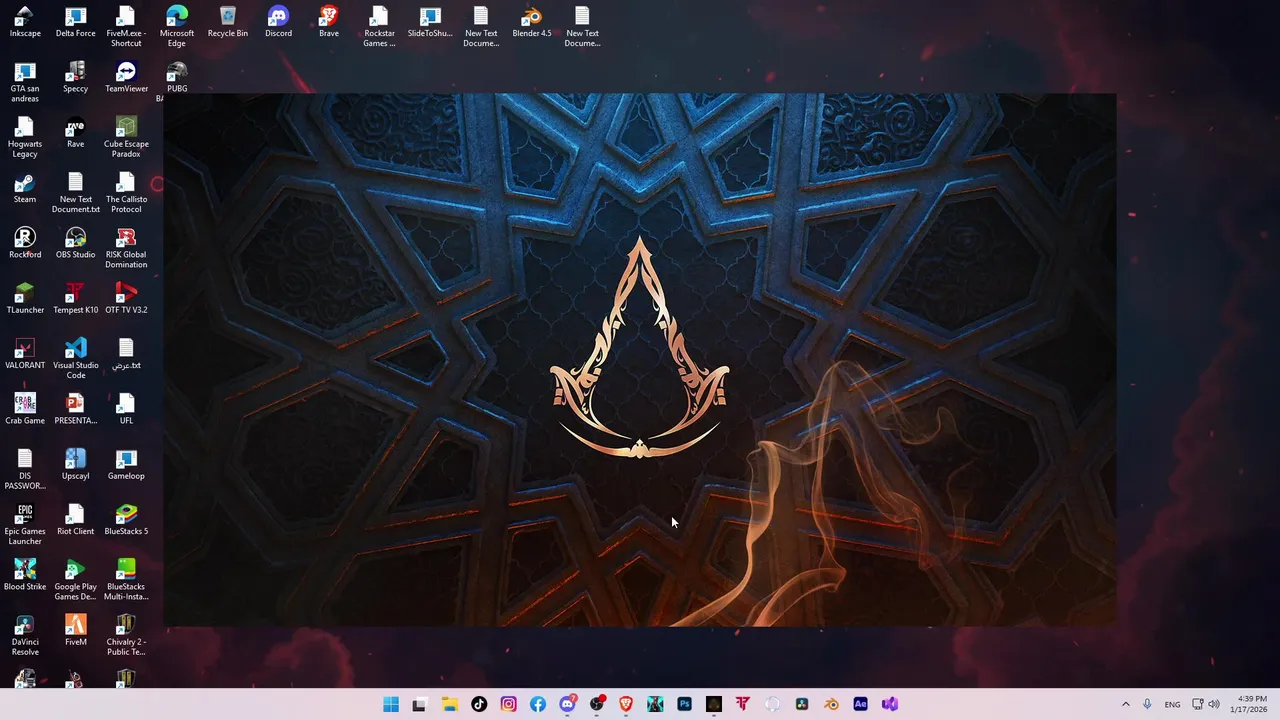Launch TikTok from the taskbar
The width and height of the screenshot is (1280, 720).
tap(479, 704)
